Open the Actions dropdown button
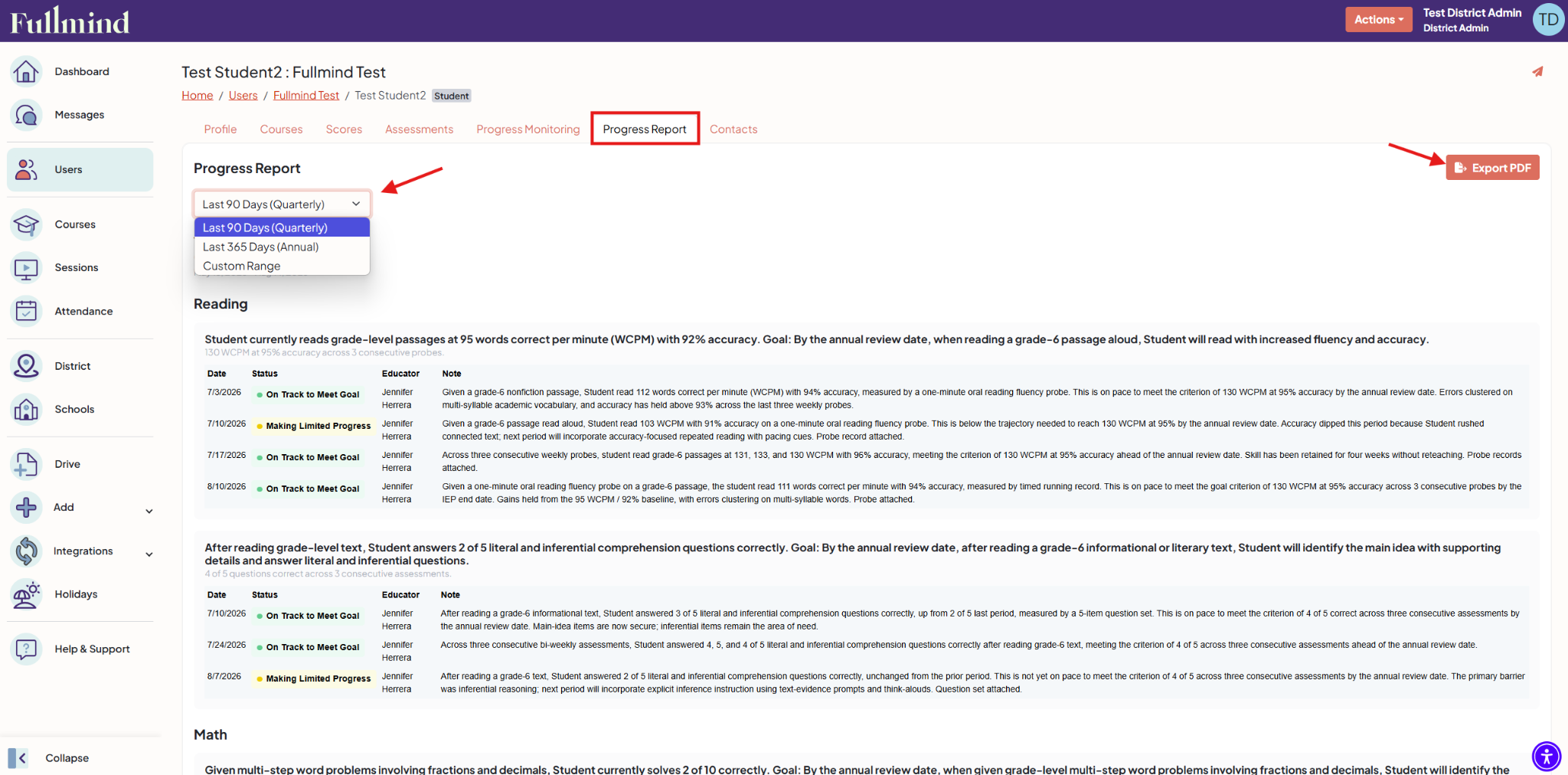 pos(1378,20)
